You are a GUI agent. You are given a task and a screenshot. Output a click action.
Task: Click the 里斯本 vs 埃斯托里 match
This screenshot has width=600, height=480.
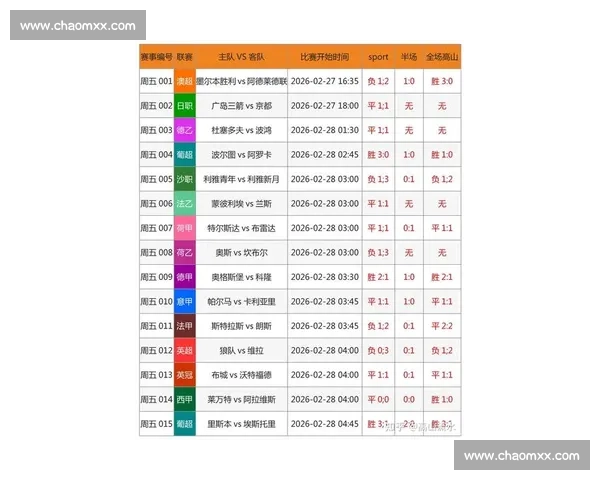(x=241, y=424)
